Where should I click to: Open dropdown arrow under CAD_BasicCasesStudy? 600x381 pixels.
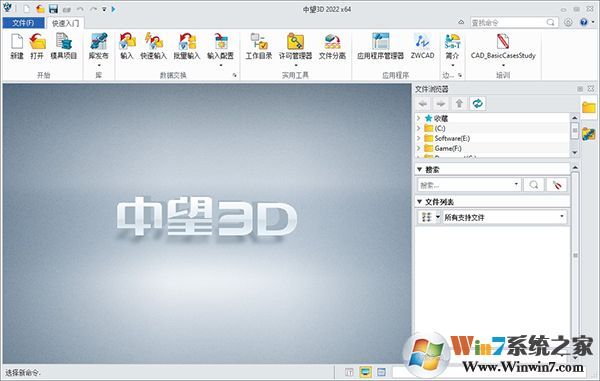(x=503, y=65)
